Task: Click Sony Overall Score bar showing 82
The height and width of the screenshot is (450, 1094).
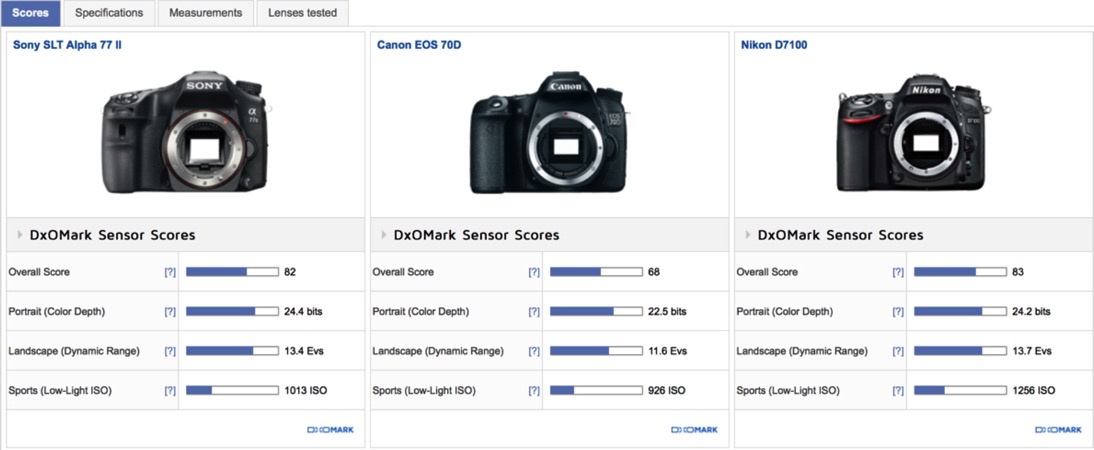Action: (232, 272)
